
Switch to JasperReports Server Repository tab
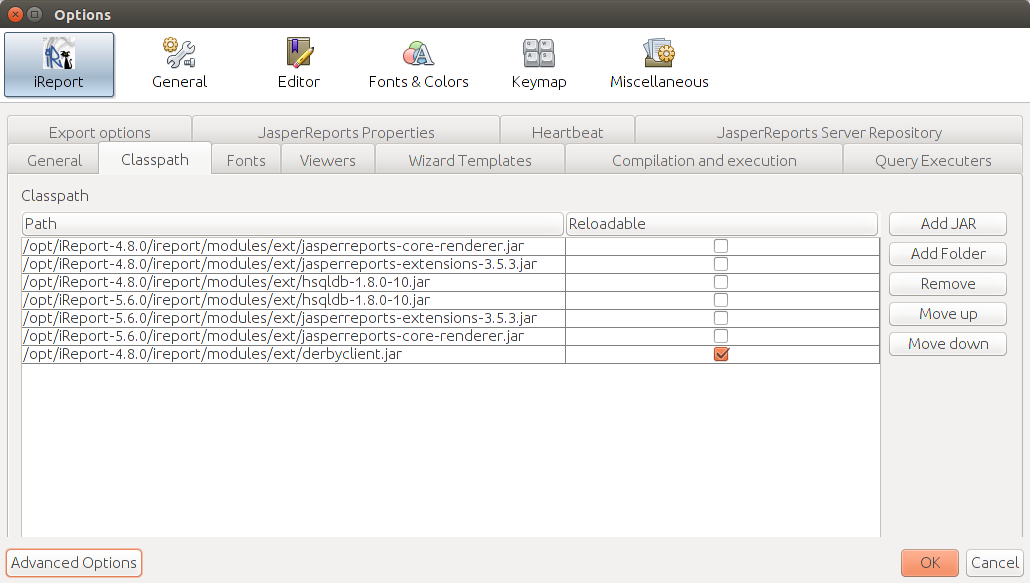click(829, 132)
